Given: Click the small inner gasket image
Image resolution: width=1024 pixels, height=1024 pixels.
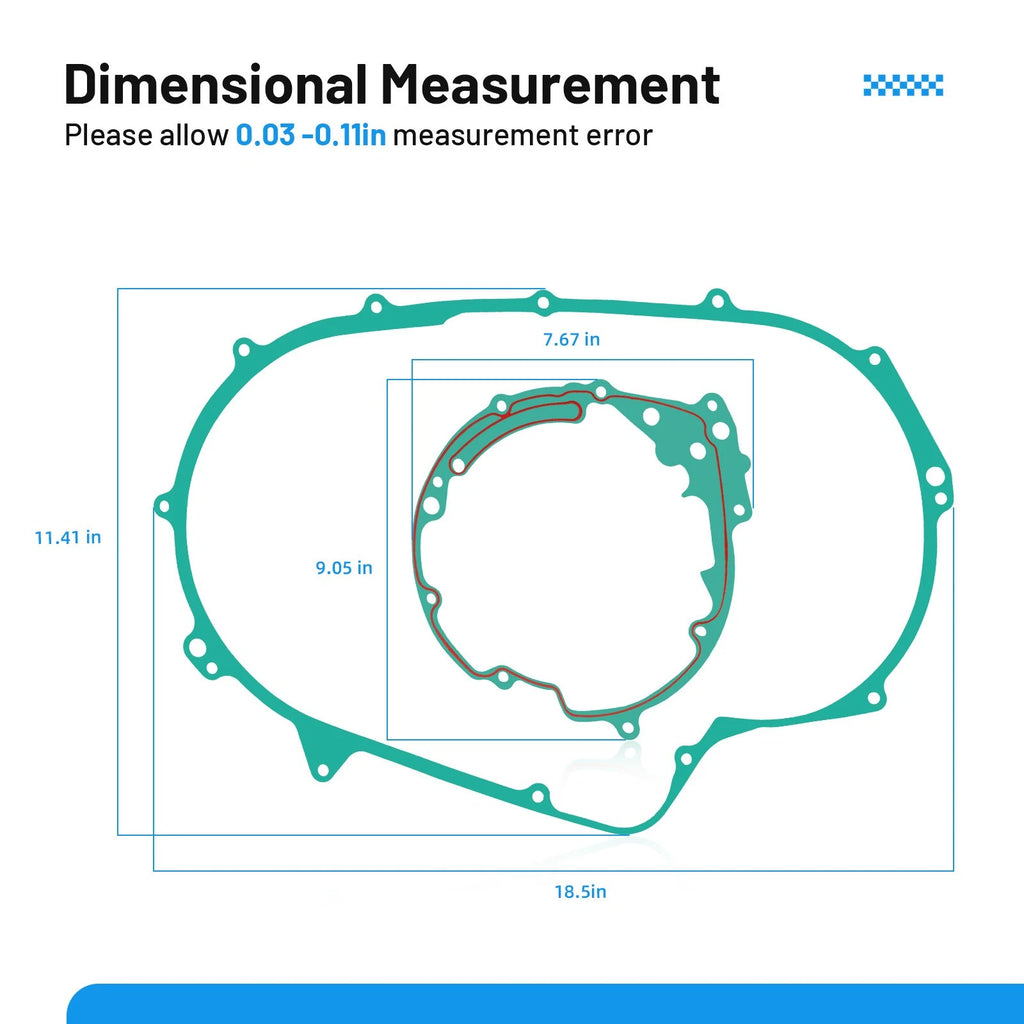Looking at the screenshot, I should (582, 558).
